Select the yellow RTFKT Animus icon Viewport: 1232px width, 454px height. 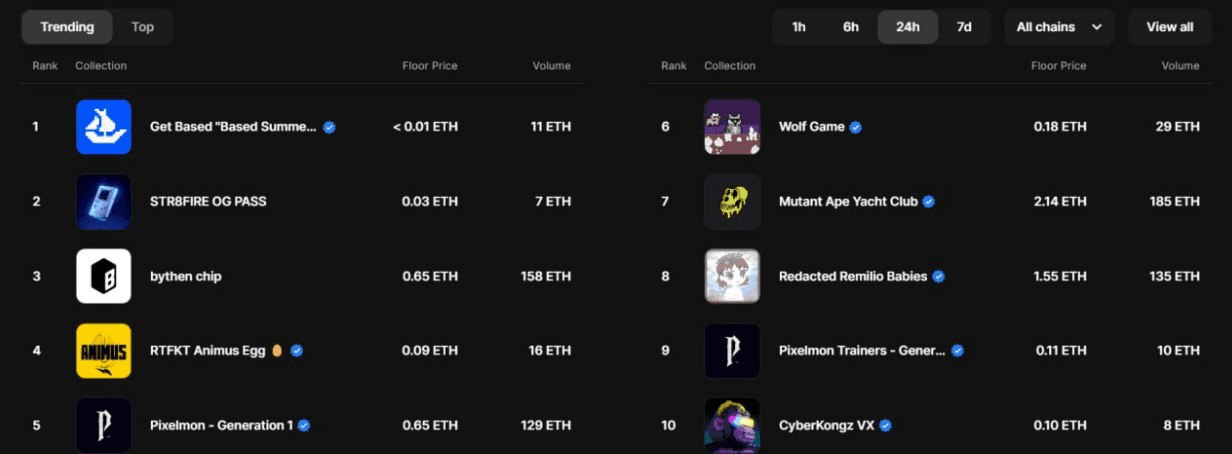click(103, 351)
